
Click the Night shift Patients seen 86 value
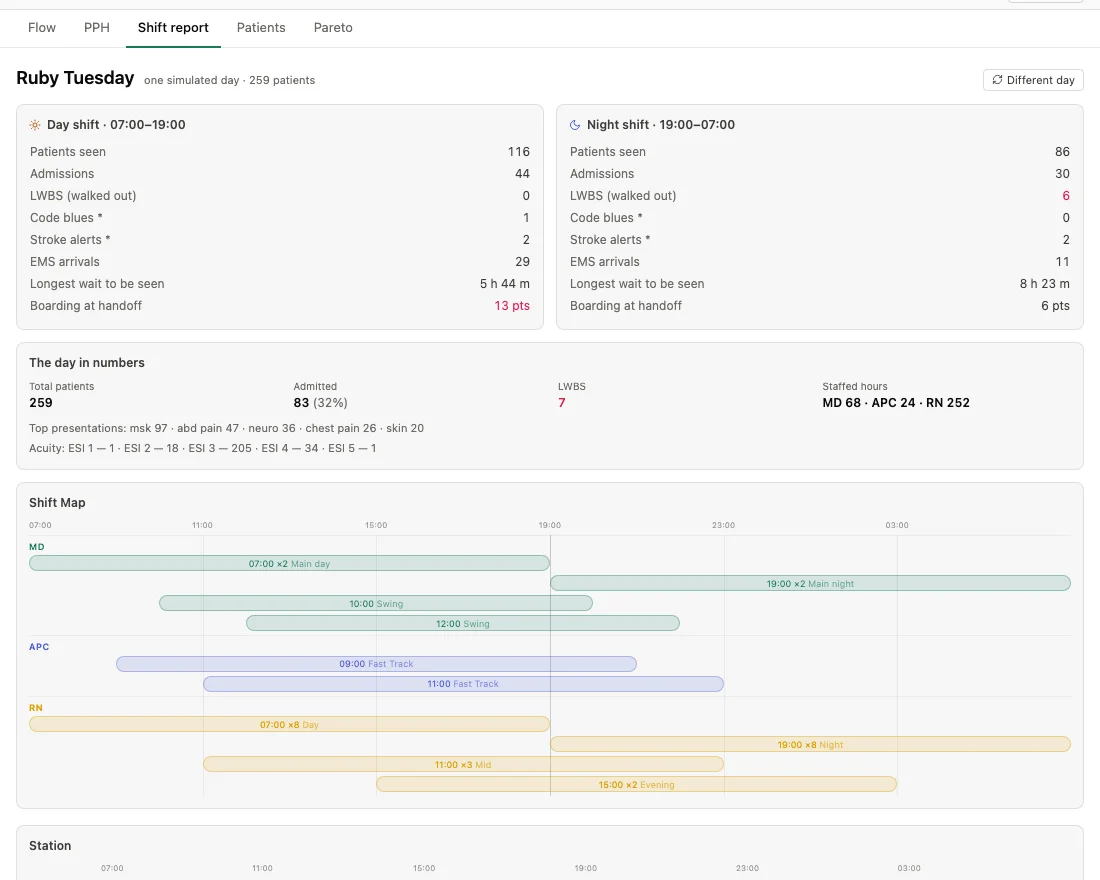1062,152
